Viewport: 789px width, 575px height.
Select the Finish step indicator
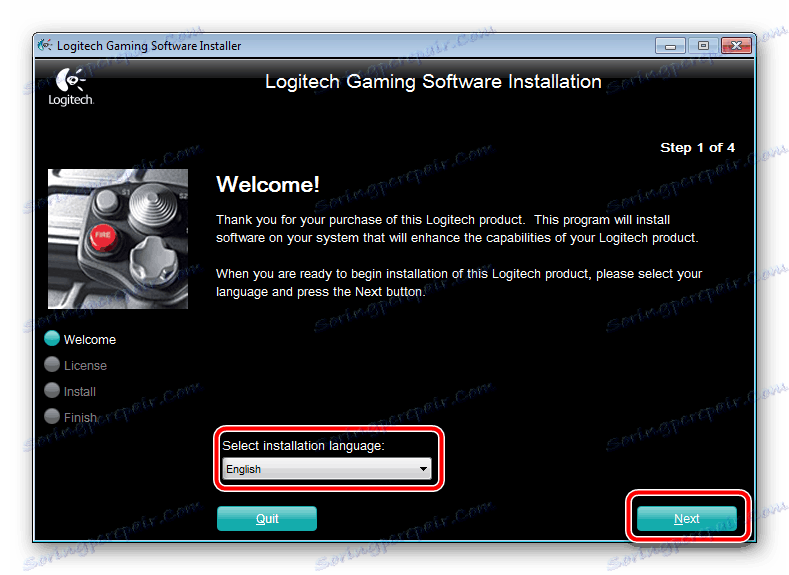[x=52, y=416]
